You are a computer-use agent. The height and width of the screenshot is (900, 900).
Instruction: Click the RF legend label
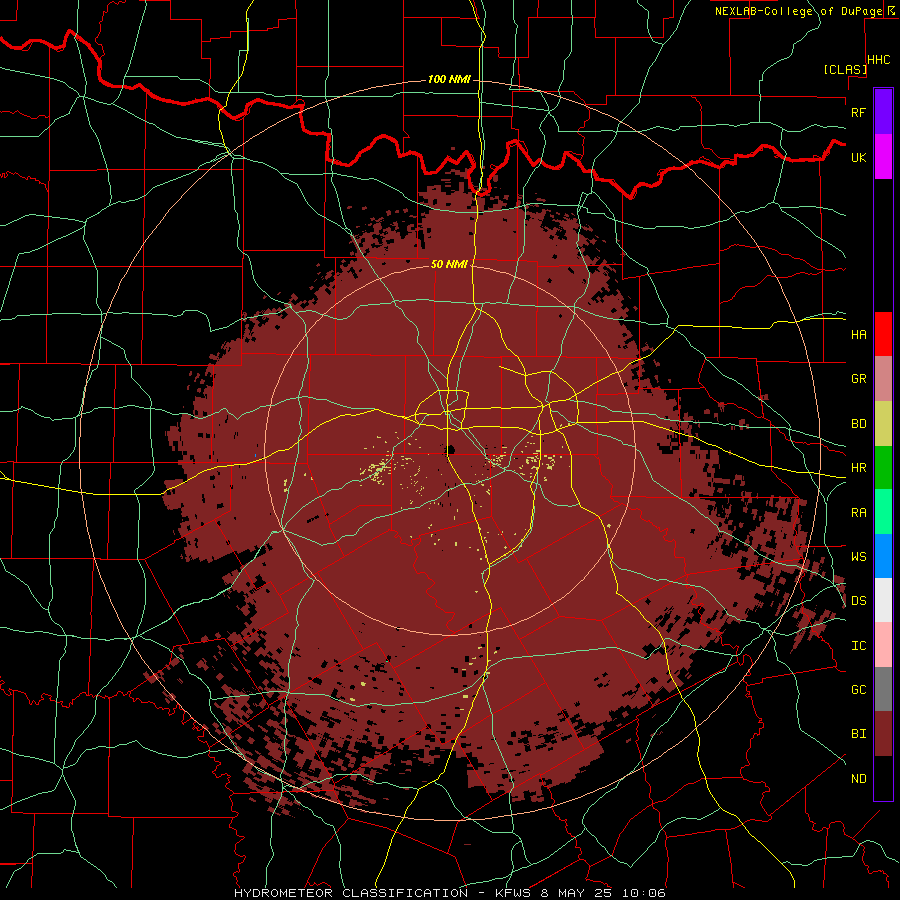point(858,112)
